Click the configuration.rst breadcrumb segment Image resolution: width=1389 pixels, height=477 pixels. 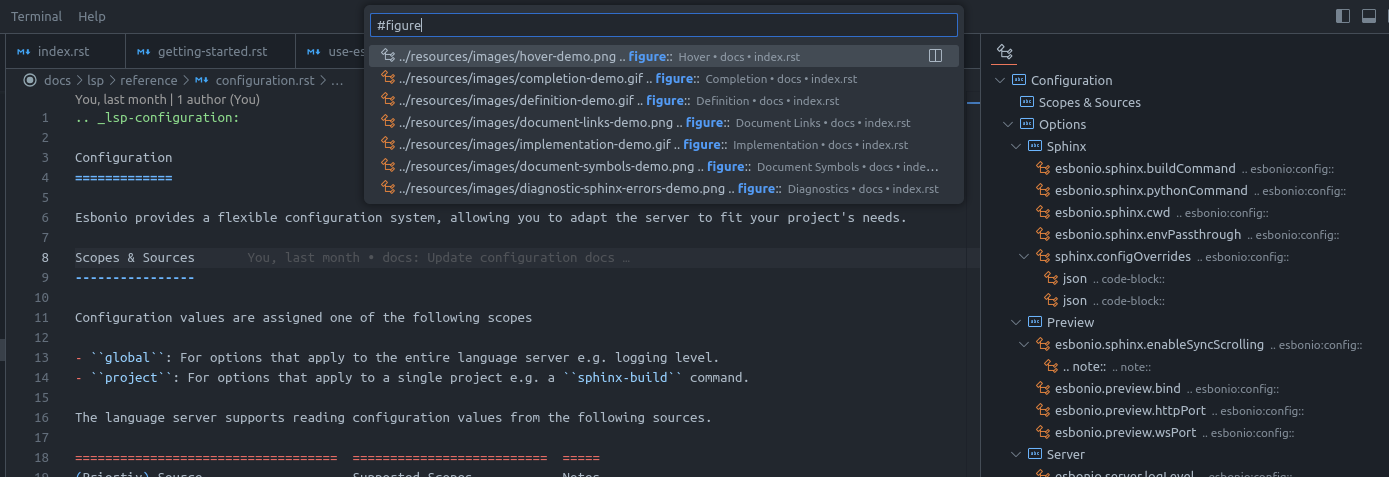point(265,80)
